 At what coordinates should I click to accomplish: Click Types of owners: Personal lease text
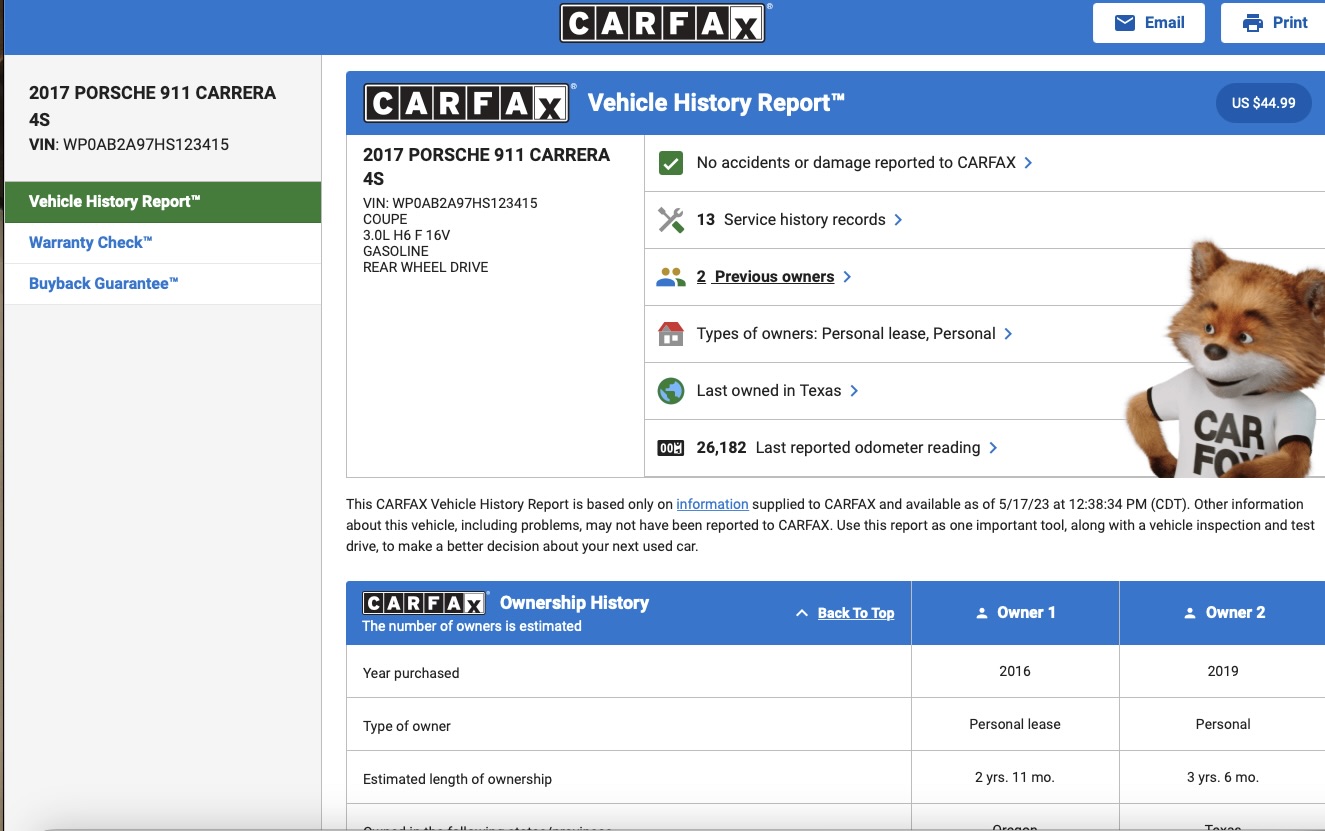846,334
